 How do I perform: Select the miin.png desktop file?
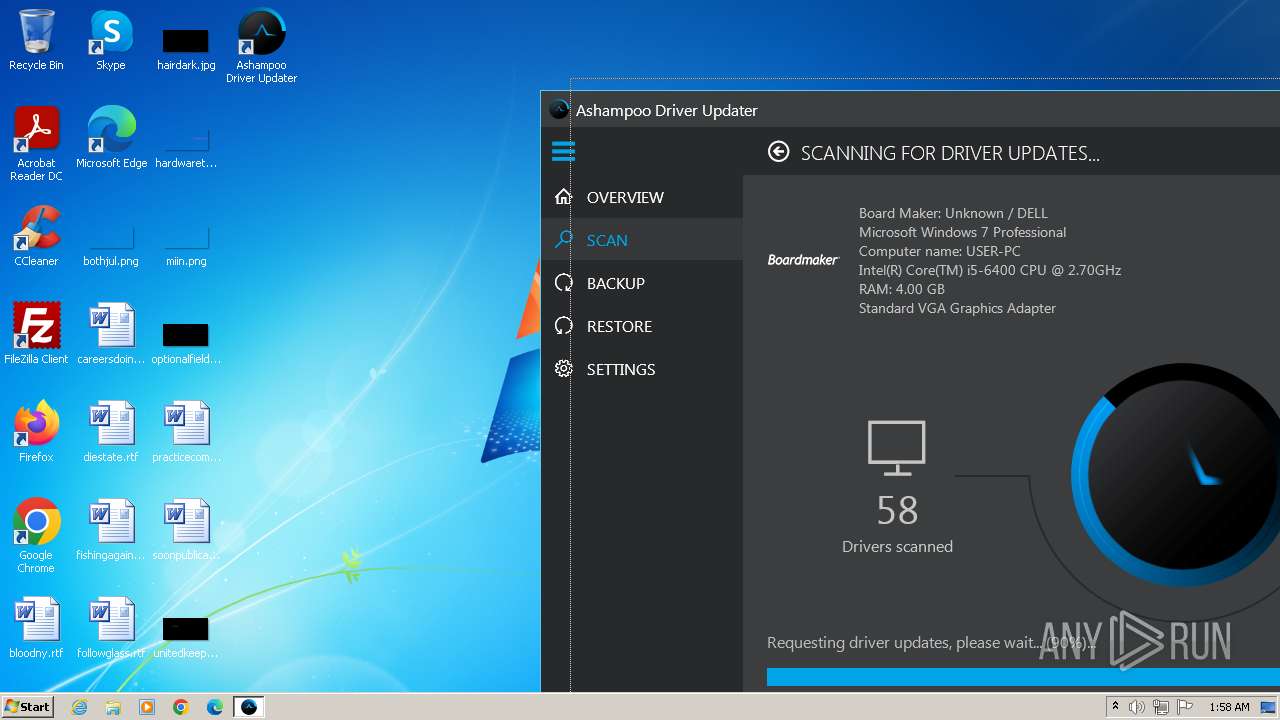tap(186, 246)
